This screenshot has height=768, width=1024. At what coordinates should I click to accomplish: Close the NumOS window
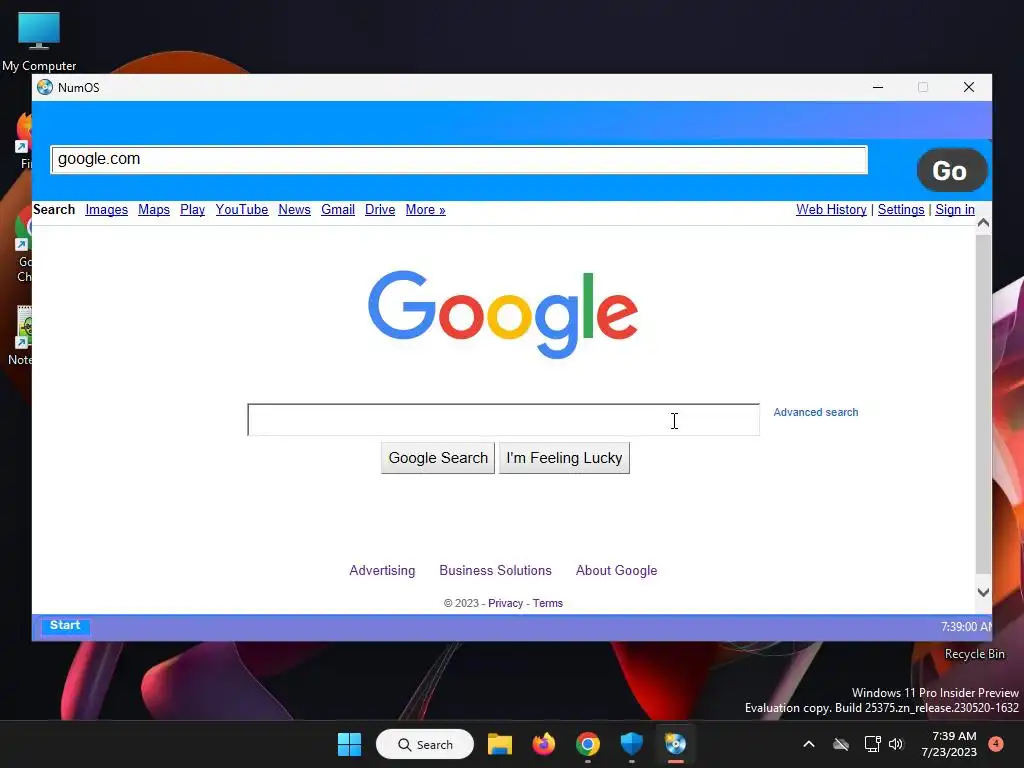coord(968,87)
